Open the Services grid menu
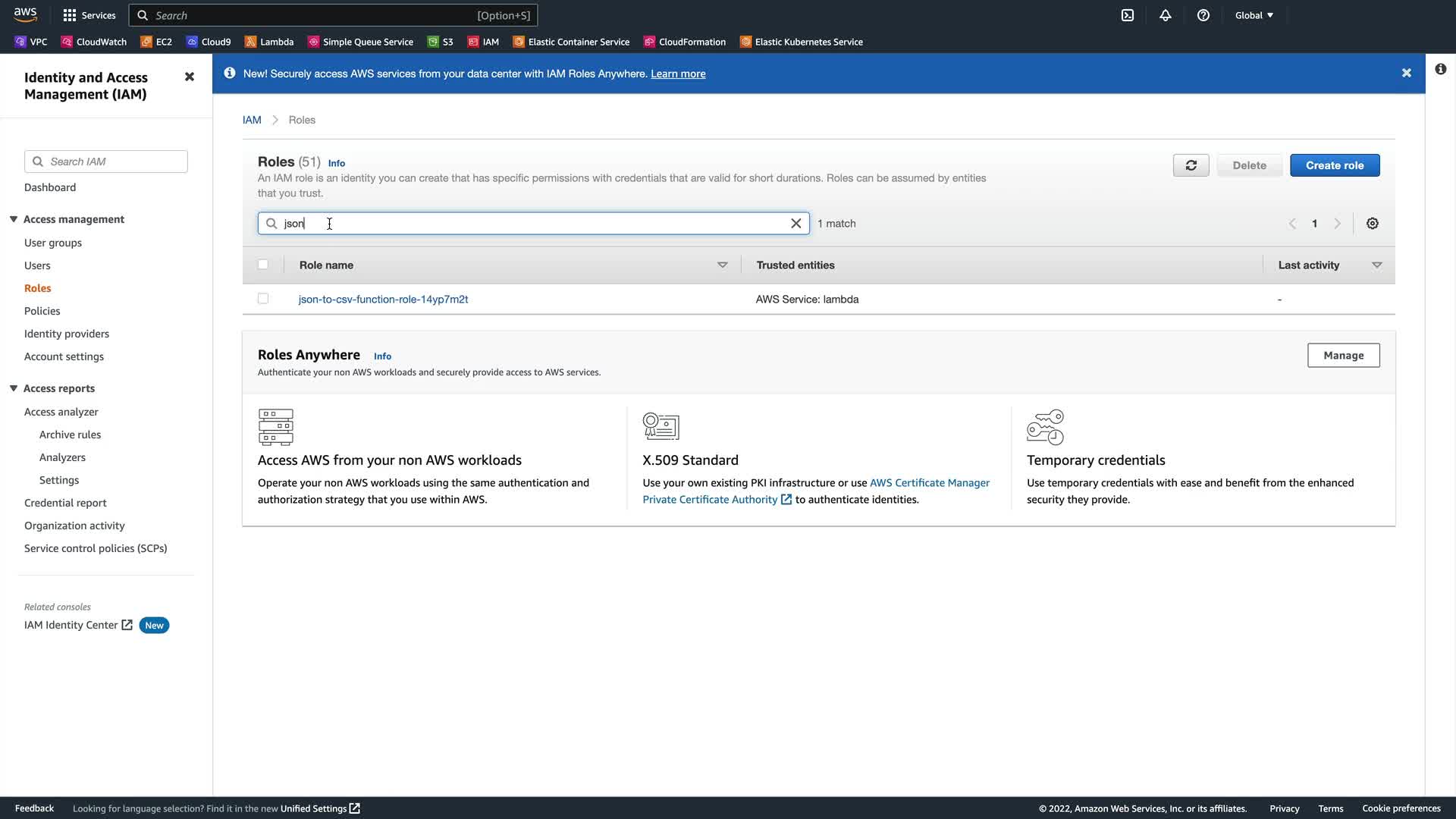The height and width of the screenshot is (819, 1456). [x=89, y=15]
